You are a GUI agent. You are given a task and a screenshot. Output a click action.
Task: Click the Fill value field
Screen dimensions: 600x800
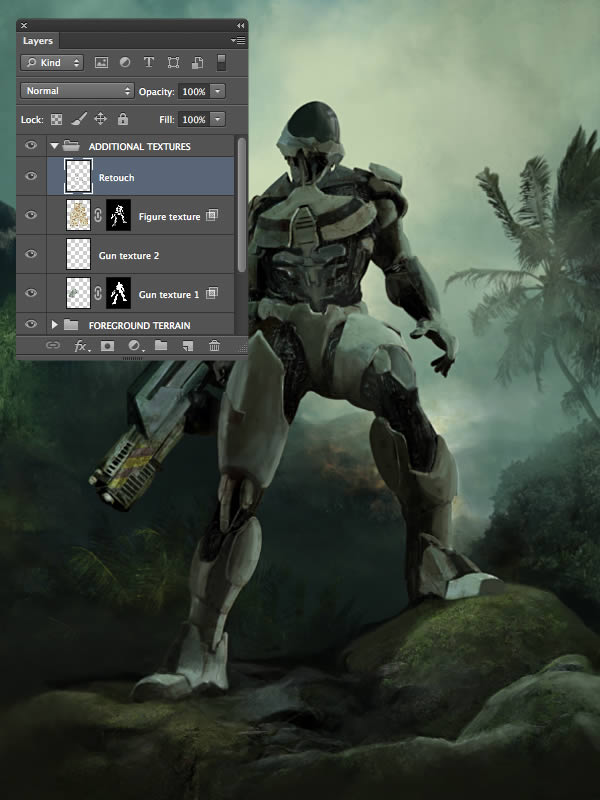pos(193,119)
